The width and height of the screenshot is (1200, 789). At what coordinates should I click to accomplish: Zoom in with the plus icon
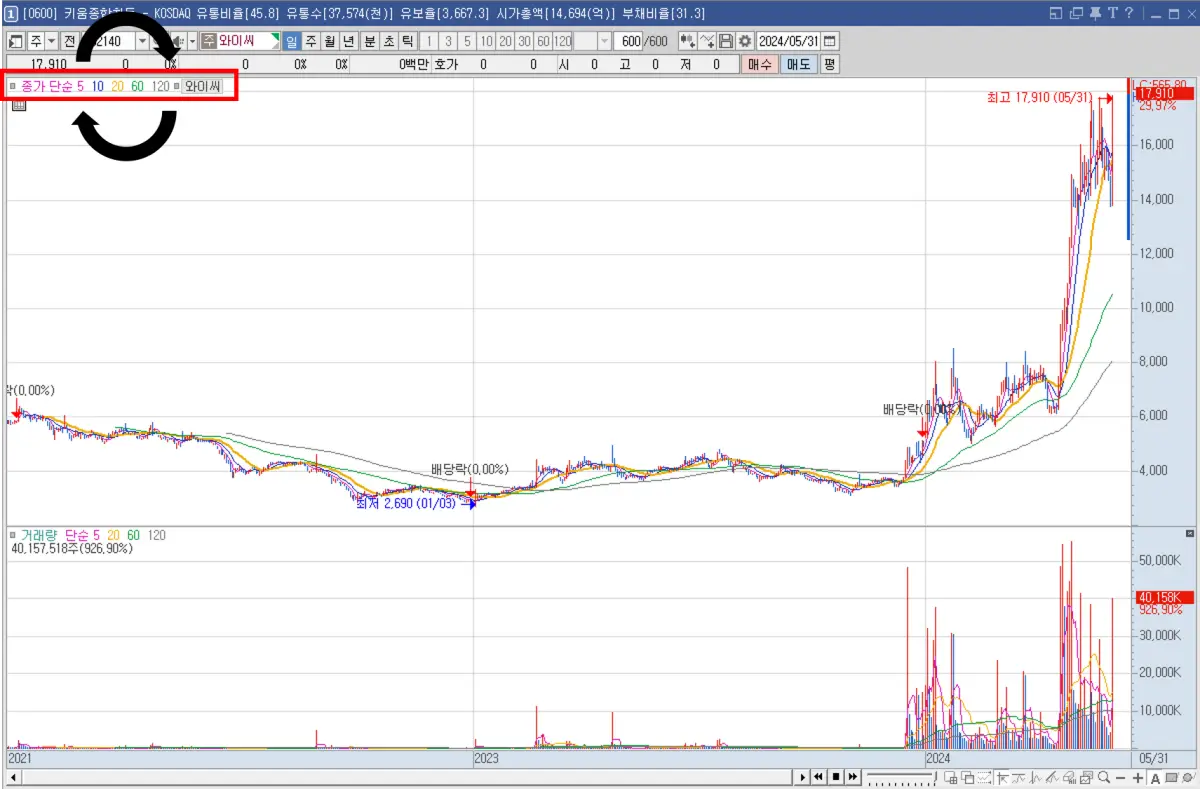click(x=1137, y=777)
